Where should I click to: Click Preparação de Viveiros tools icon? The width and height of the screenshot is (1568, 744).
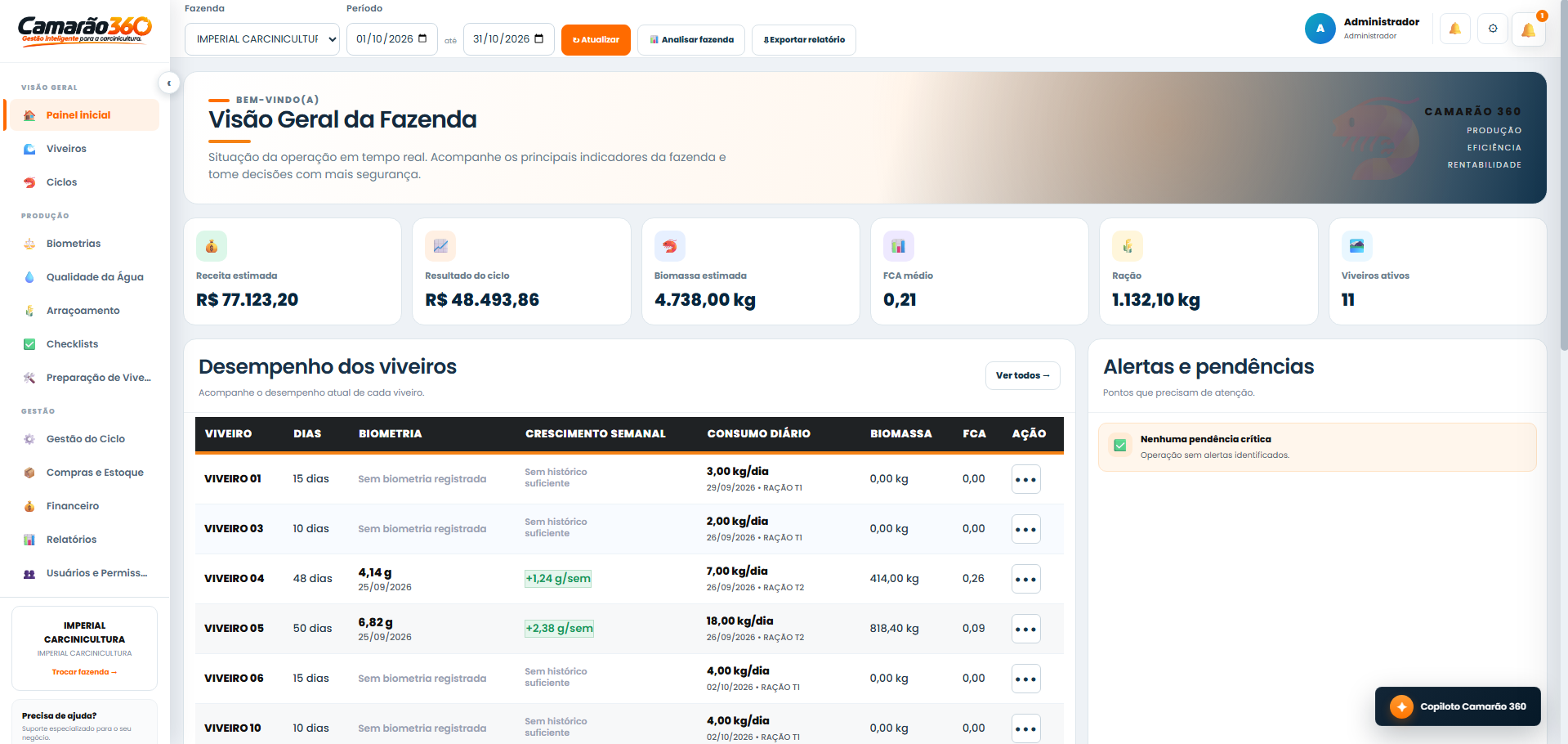pyautogui.click(x=29, y=378)
